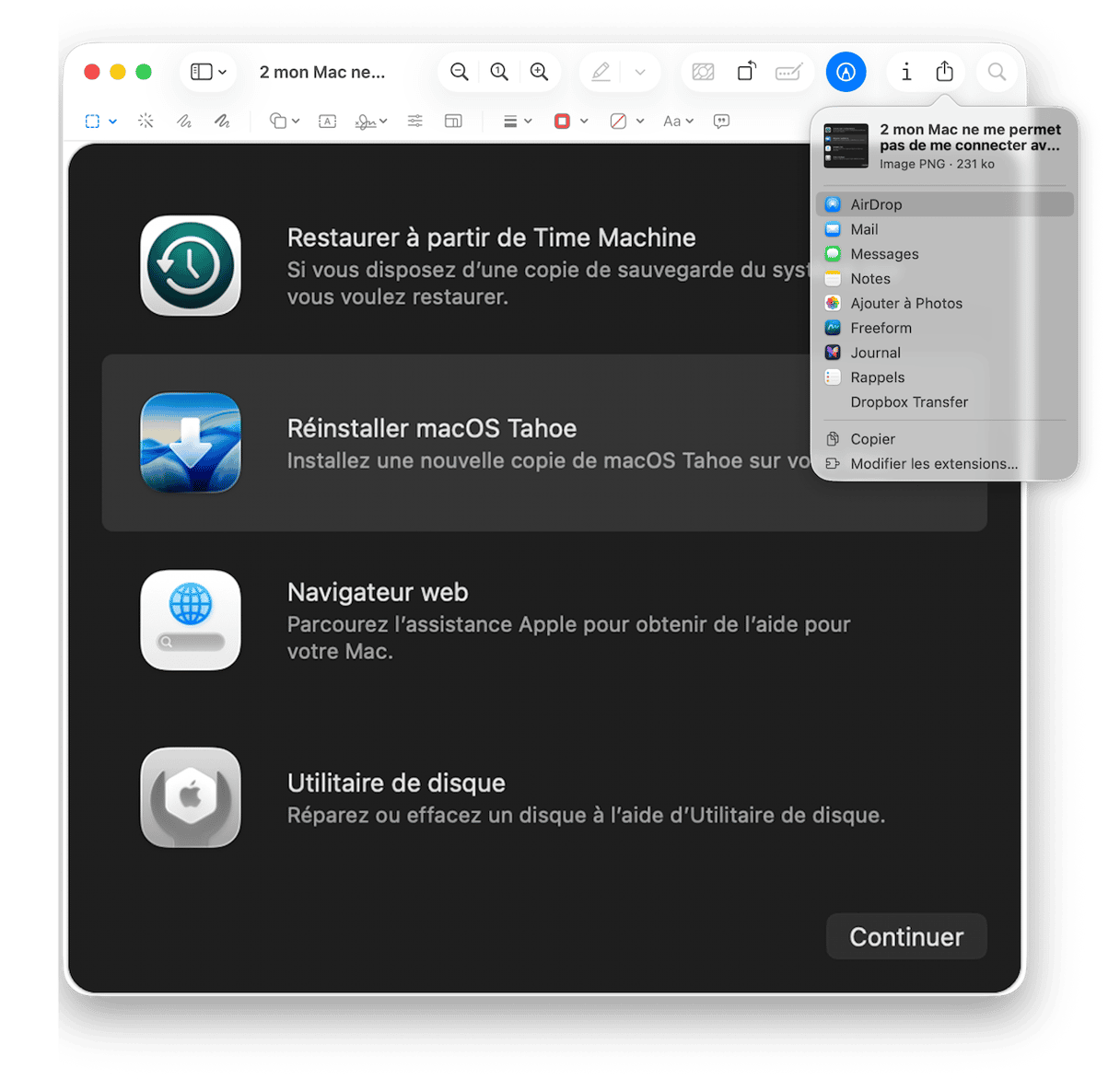
Task: Click the file thumbnail in share popover
Action: (846, 145)
